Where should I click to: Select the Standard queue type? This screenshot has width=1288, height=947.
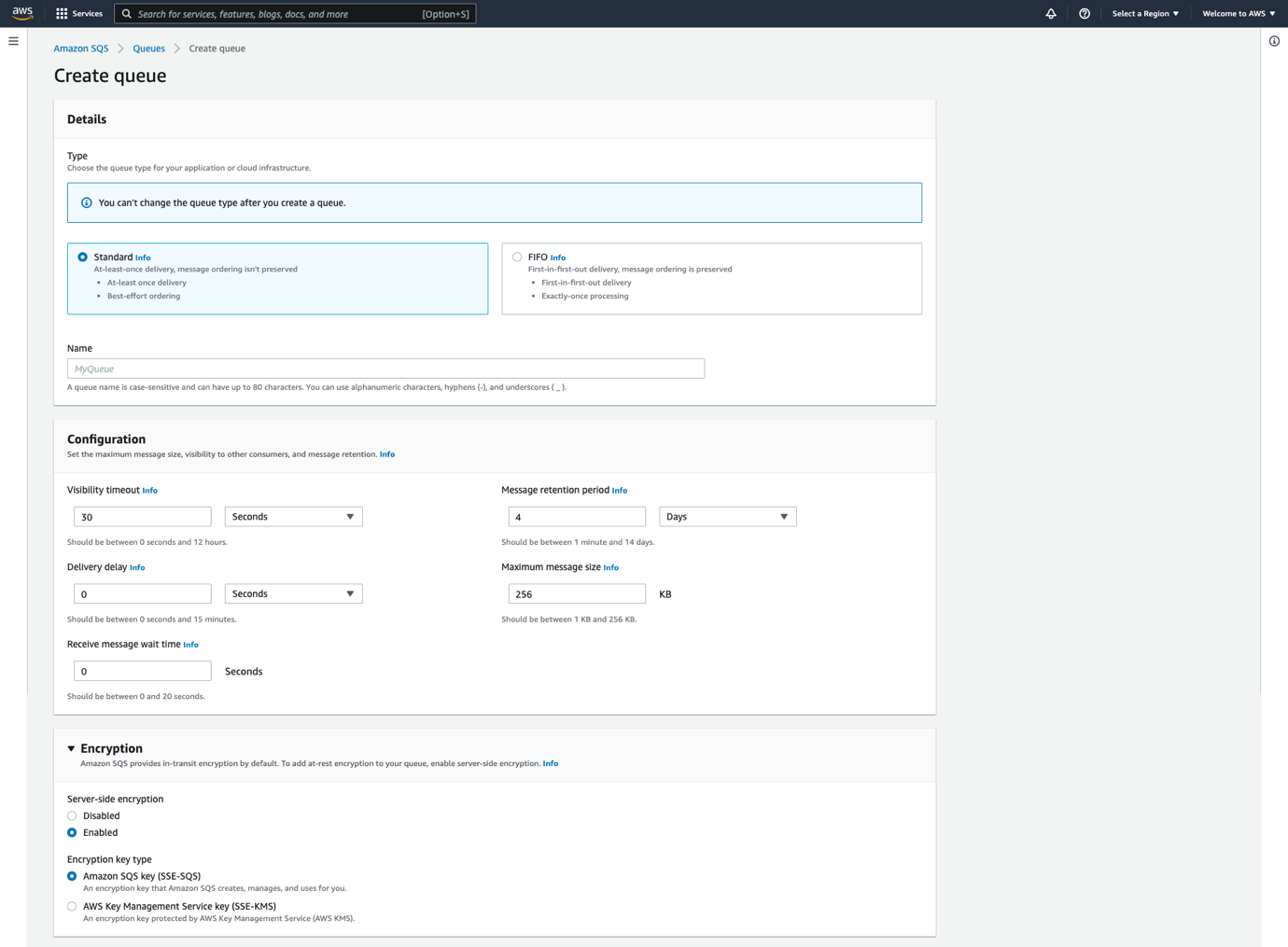(x=83, y=258)
